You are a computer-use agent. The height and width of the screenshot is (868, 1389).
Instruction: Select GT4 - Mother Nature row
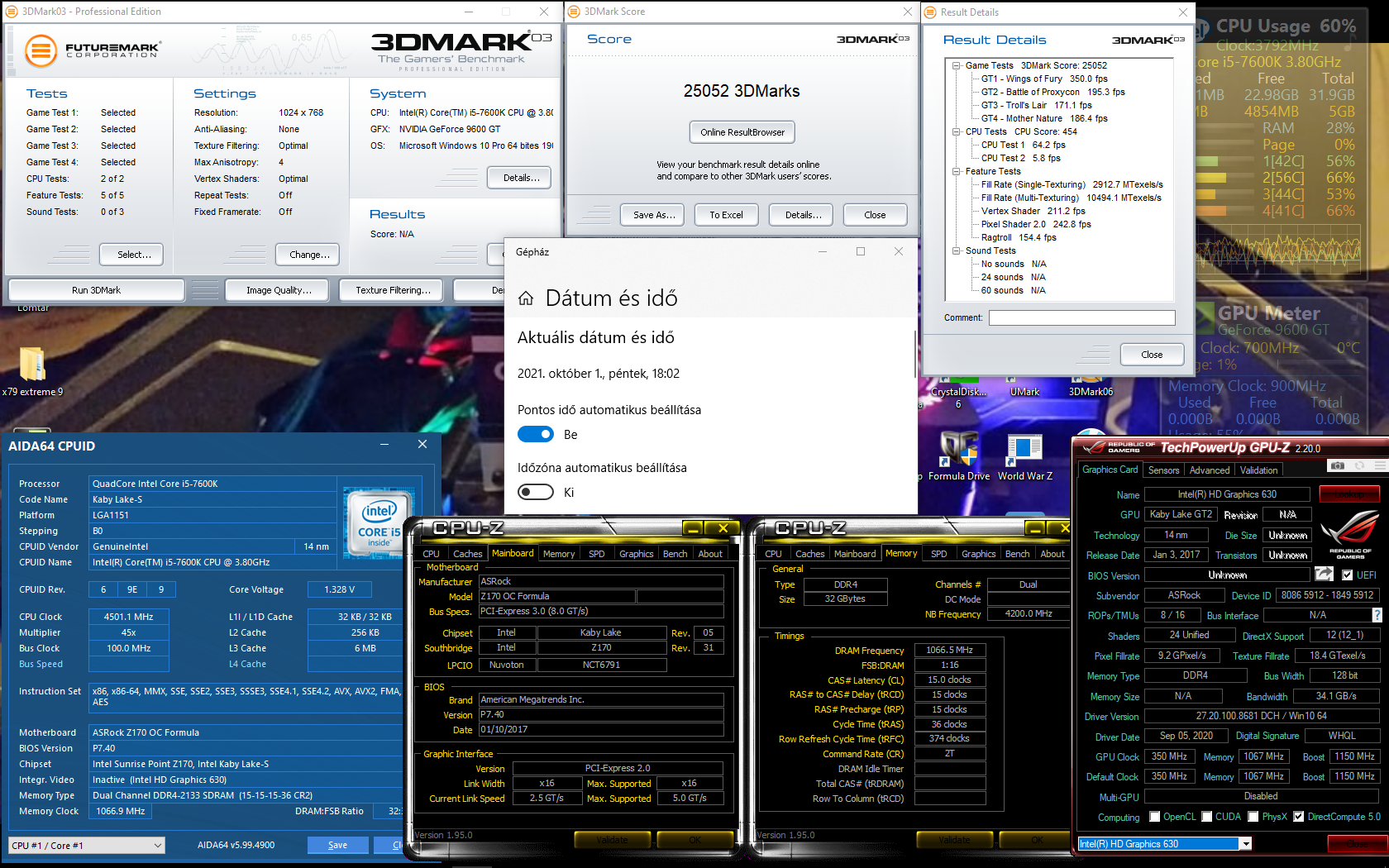(x=1044, y=118)
